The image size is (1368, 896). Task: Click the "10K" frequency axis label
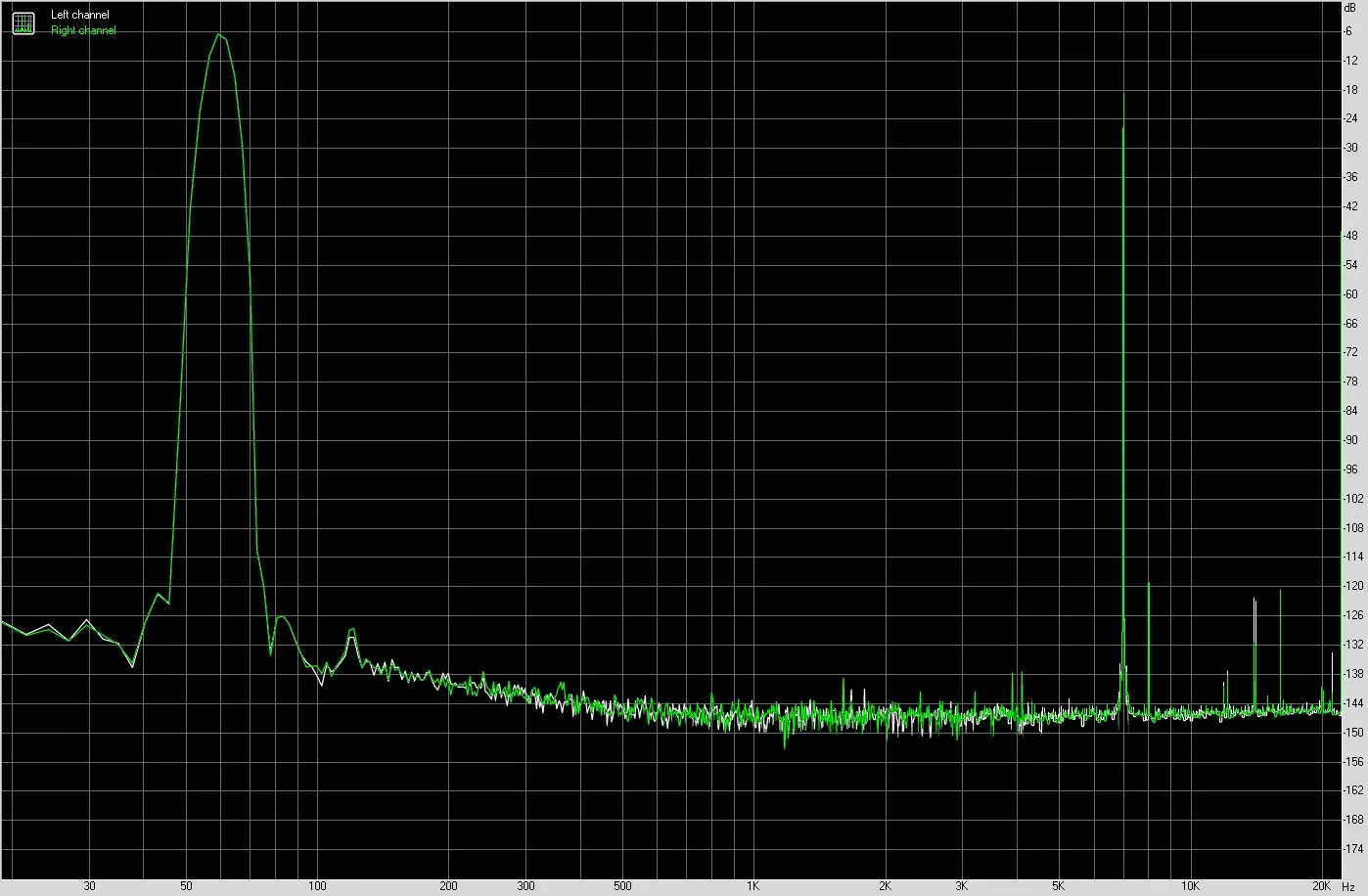click(x=1190, y=886)
